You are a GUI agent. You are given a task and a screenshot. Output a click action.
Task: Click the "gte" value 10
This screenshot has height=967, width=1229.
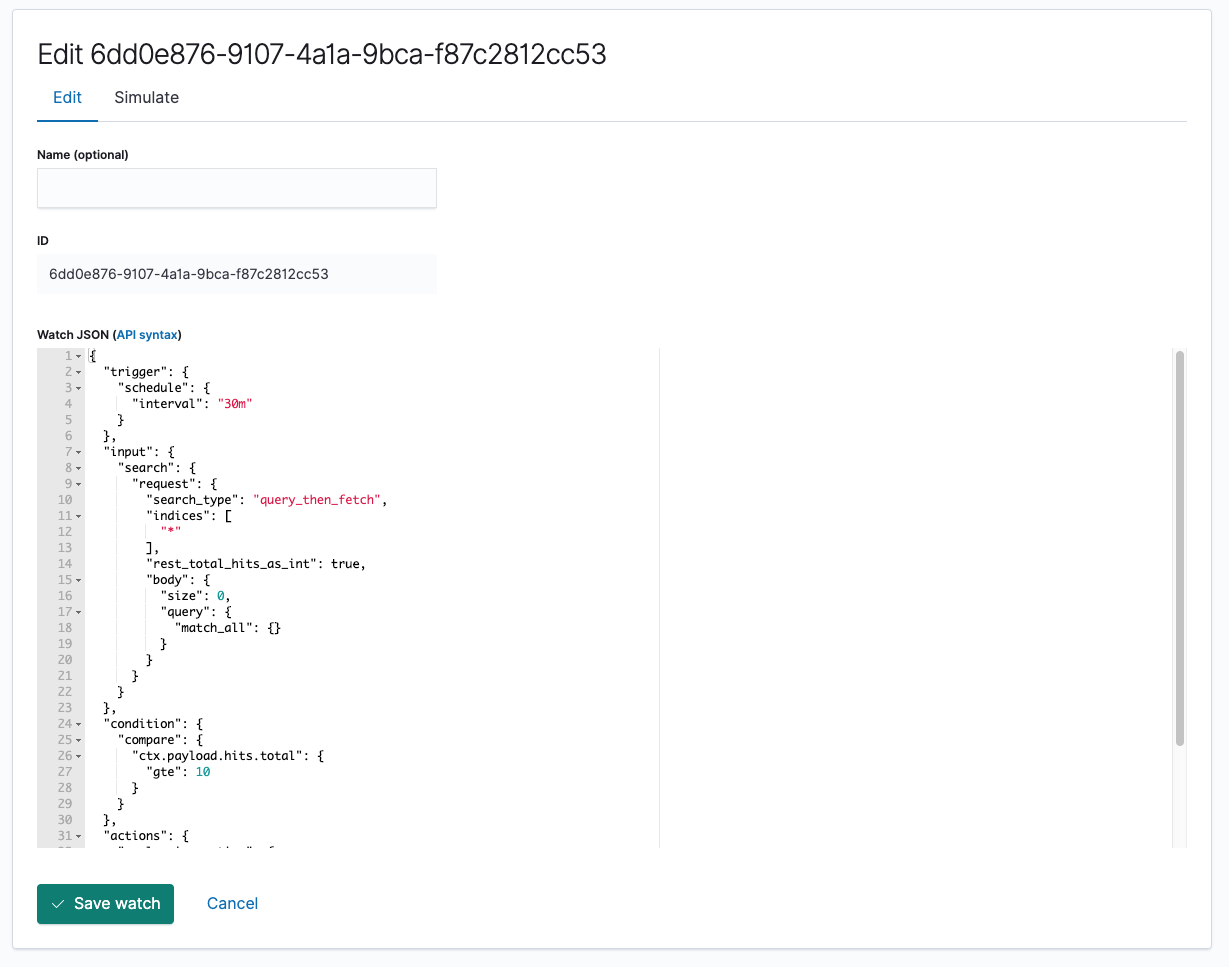coord(203,772)
